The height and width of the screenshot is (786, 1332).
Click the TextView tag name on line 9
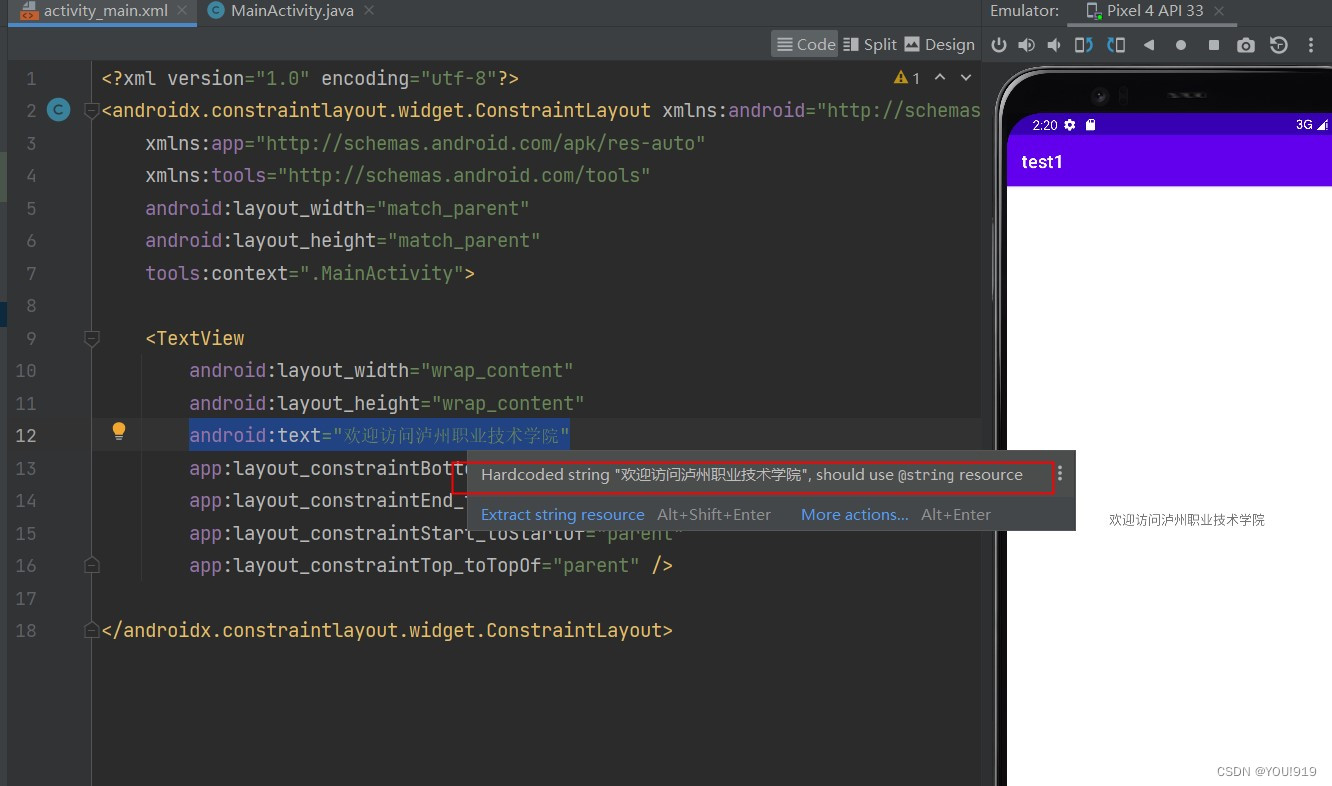[x=200, y=339]
